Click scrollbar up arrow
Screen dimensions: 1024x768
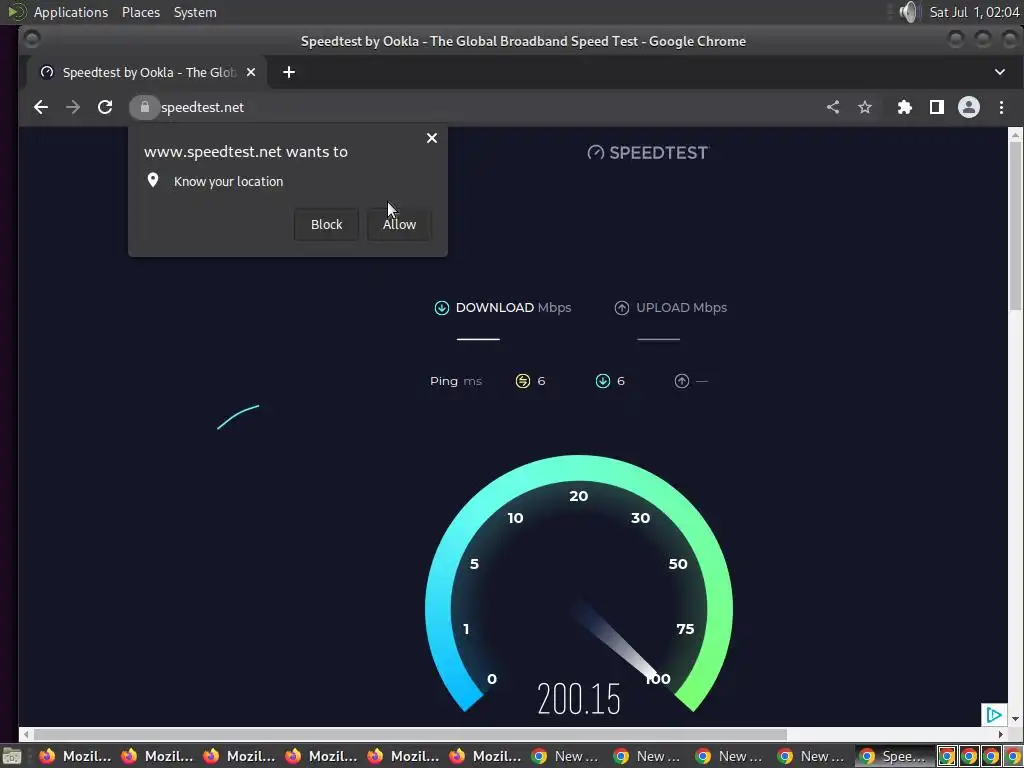pyautogui.click(x=1015, y=135)
